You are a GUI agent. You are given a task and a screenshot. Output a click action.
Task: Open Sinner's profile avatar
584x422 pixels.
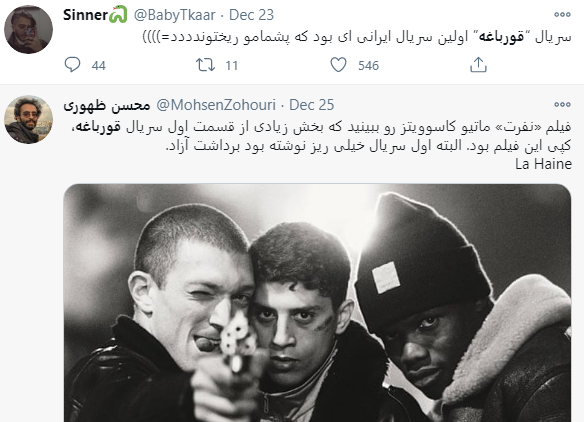pos(28,29)
